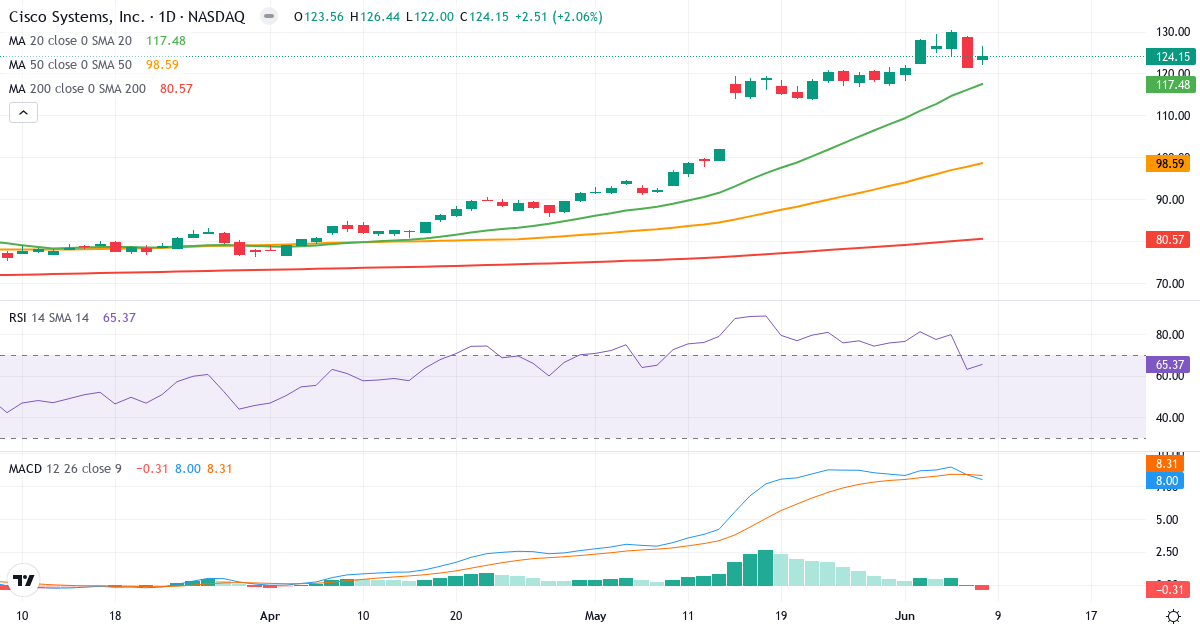
Task: Click the TradingView logo icon
Action: [24, 579]
